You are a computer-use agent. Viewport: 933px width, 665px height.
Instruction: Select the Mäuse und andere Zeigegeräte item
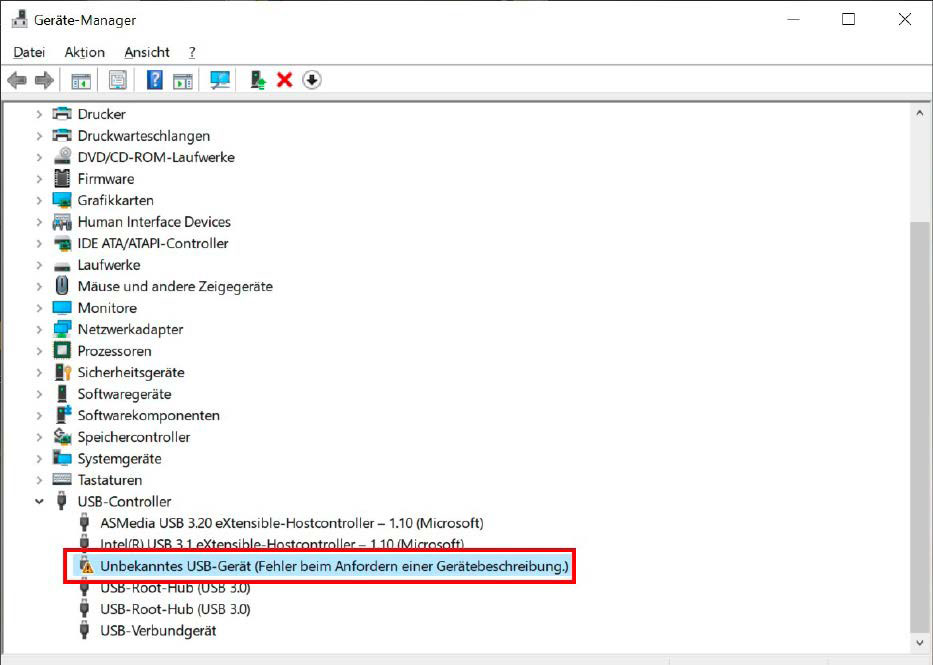pyautogui.click(x=174, y=286)
